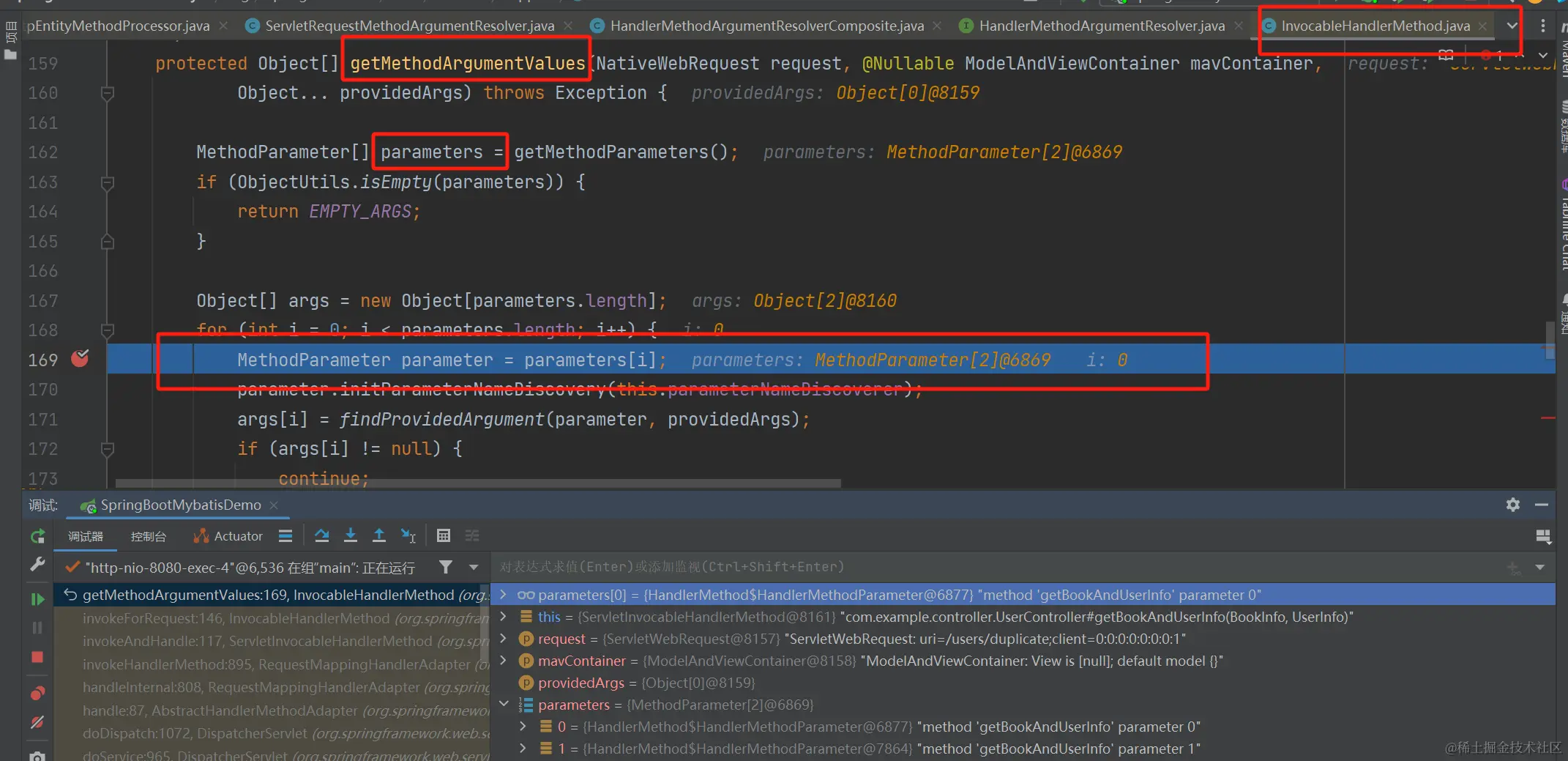Open debugger wrench settings
This screenshot has height=761, width=1568.
click(37, 564)
